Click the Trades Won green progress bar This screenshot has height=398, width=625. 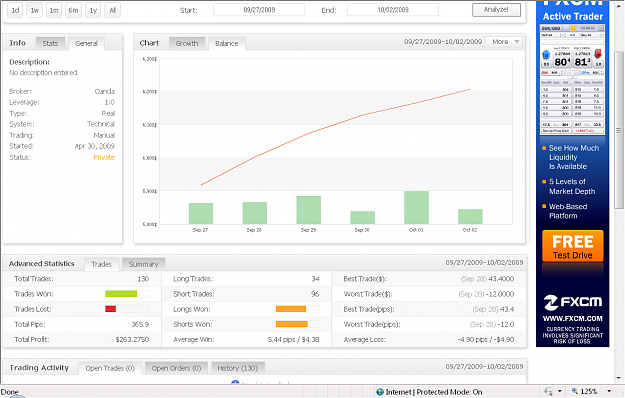121,294
